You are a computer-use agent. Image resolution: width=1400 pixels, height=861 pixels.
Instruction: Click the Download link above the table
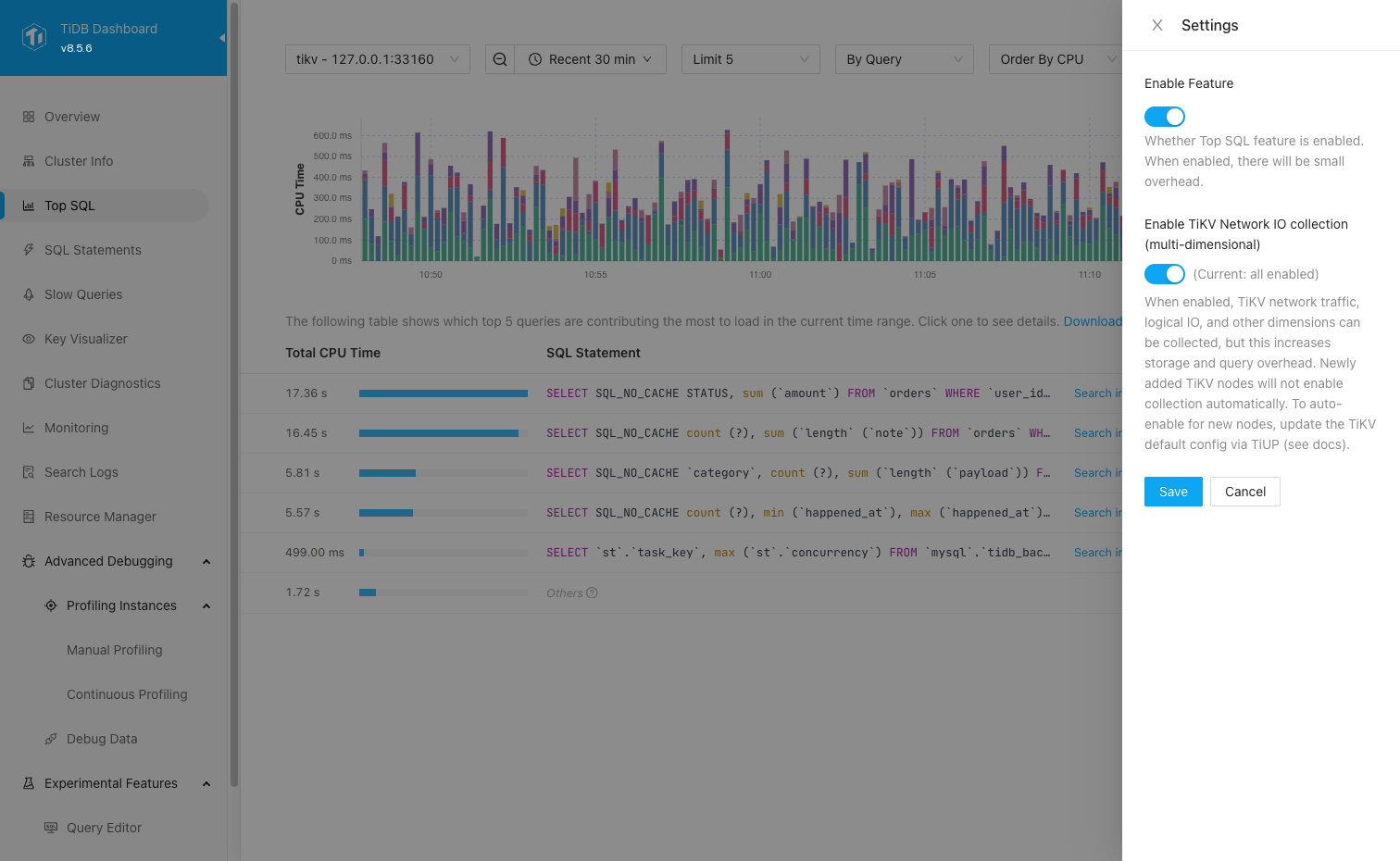click(1094, 321)
